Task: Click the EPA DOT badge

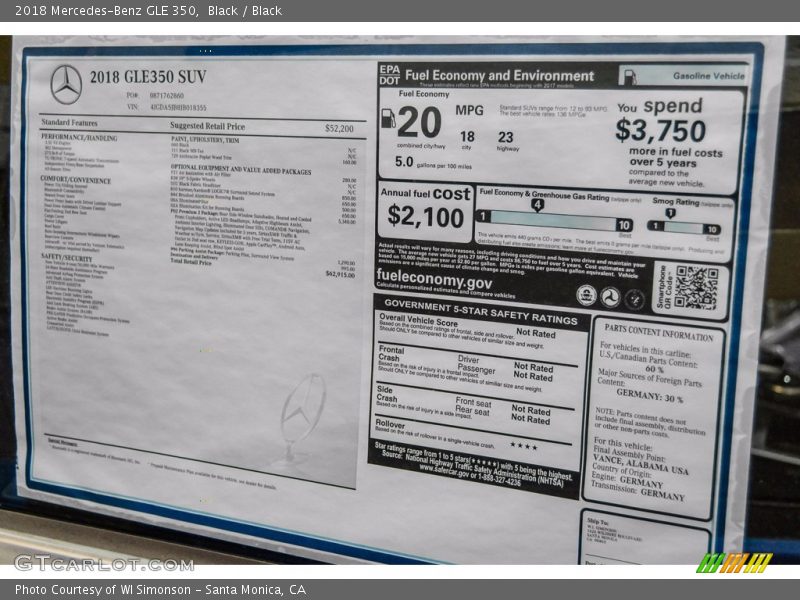Action: (389, 74)
